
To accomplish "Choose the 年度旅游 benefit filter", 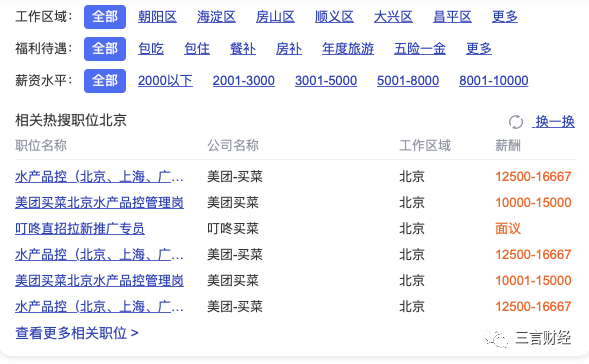I will coord(347,49).
